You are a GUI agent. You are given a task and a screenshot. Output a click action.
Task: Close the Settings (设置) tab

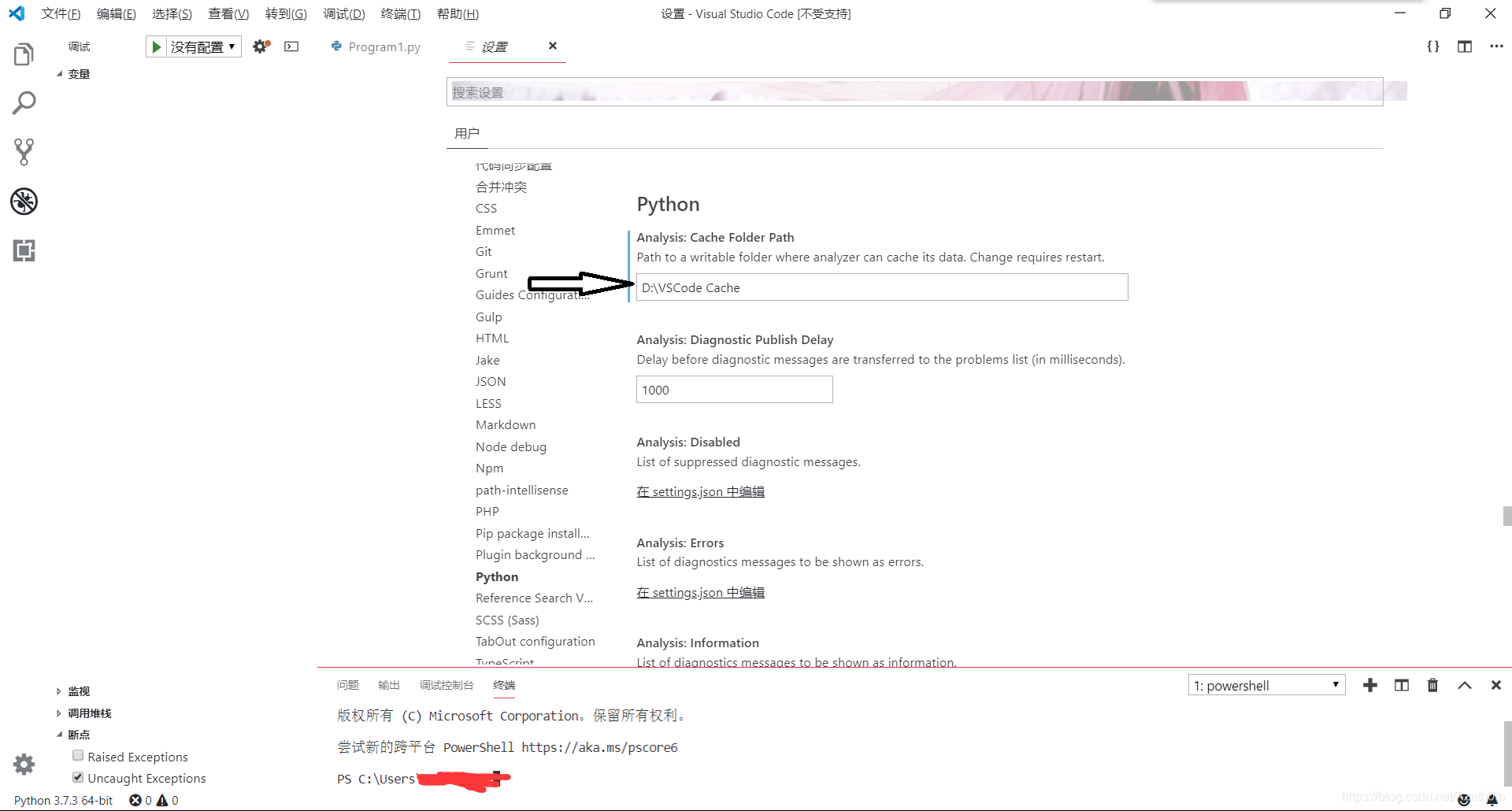553,46
